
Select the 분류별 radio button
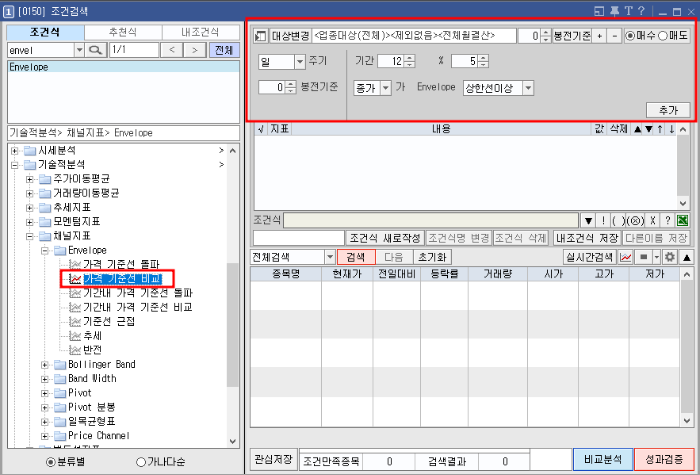51,462
